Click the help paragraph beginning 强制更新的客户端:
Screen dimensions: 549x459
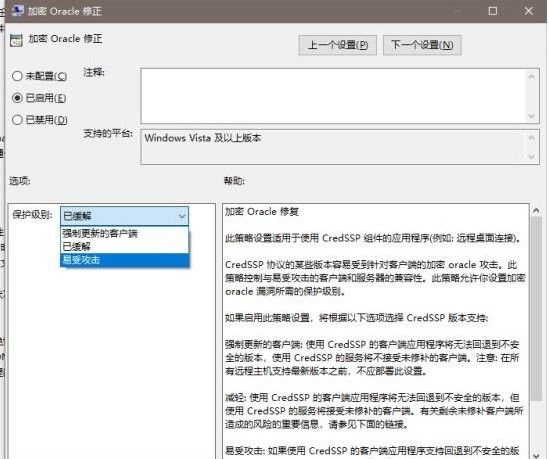[372, 357]
